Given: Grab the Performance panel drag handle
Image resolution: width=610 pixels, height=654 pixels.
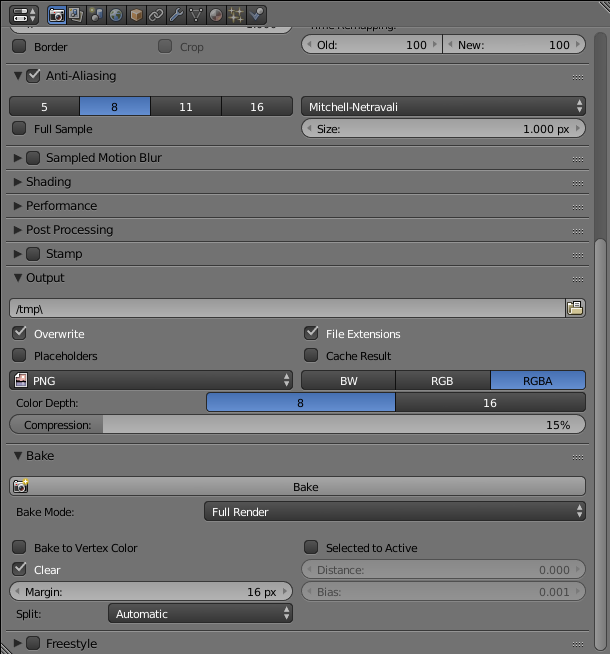Looking at the screenshot, I should click(578, 207).
